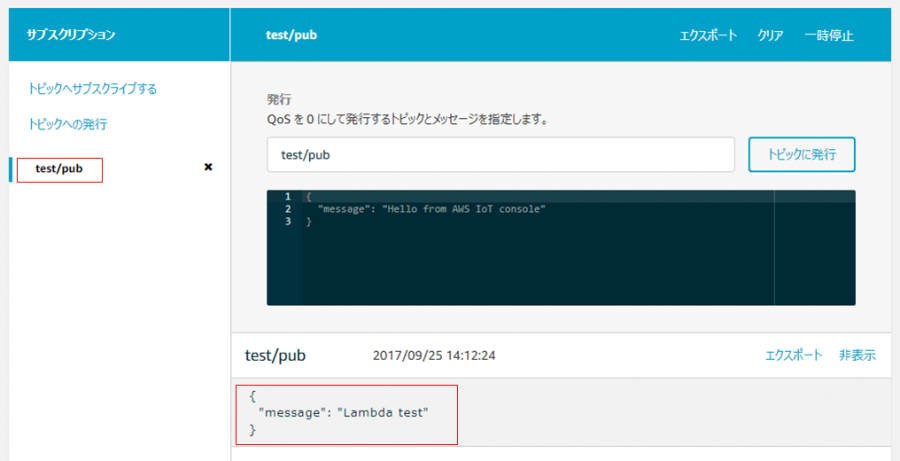The image size is (900, 461).
Task: Place cursor on editor line 3 closing brace
Action: (308, 221)
